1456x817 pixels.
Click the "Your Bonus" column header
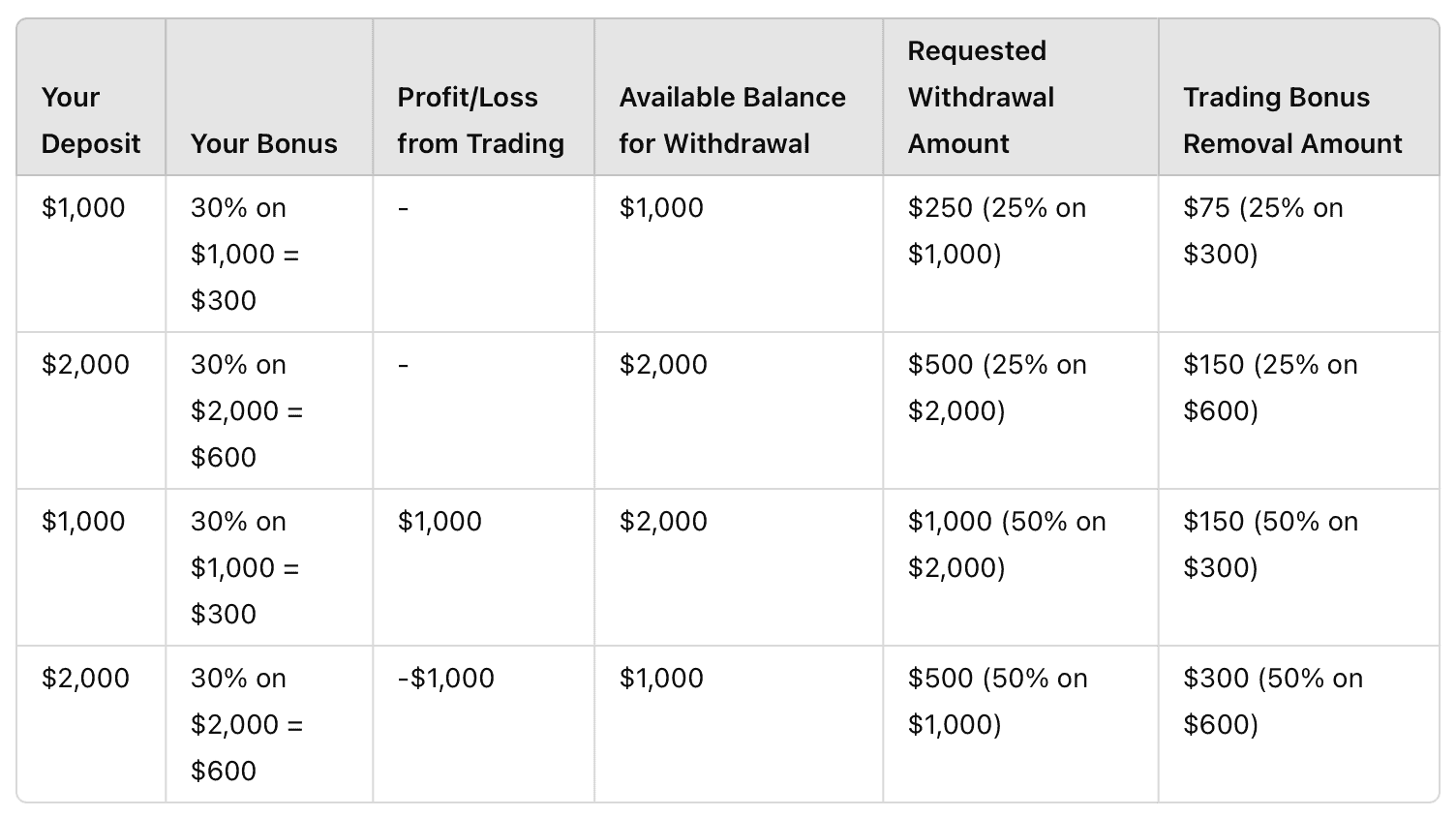pyautogui.click(x=264, y=143)
